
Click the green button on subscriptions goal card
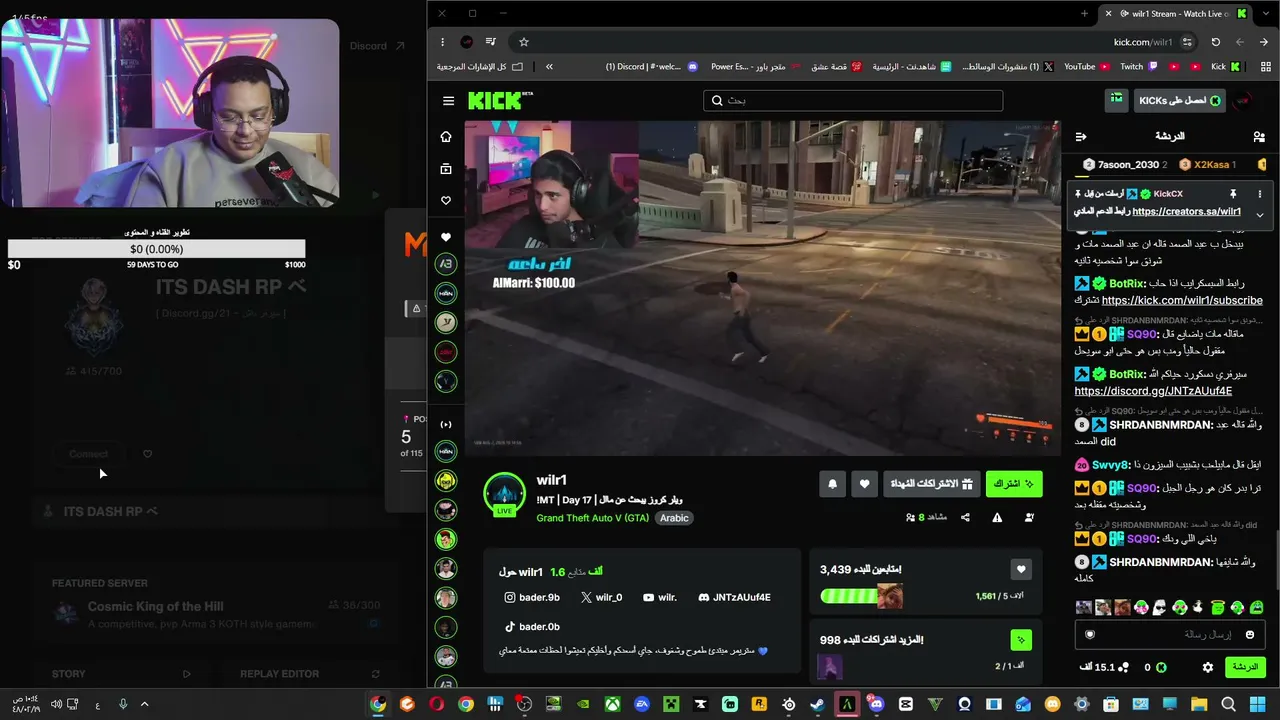tap(1021, 639)
